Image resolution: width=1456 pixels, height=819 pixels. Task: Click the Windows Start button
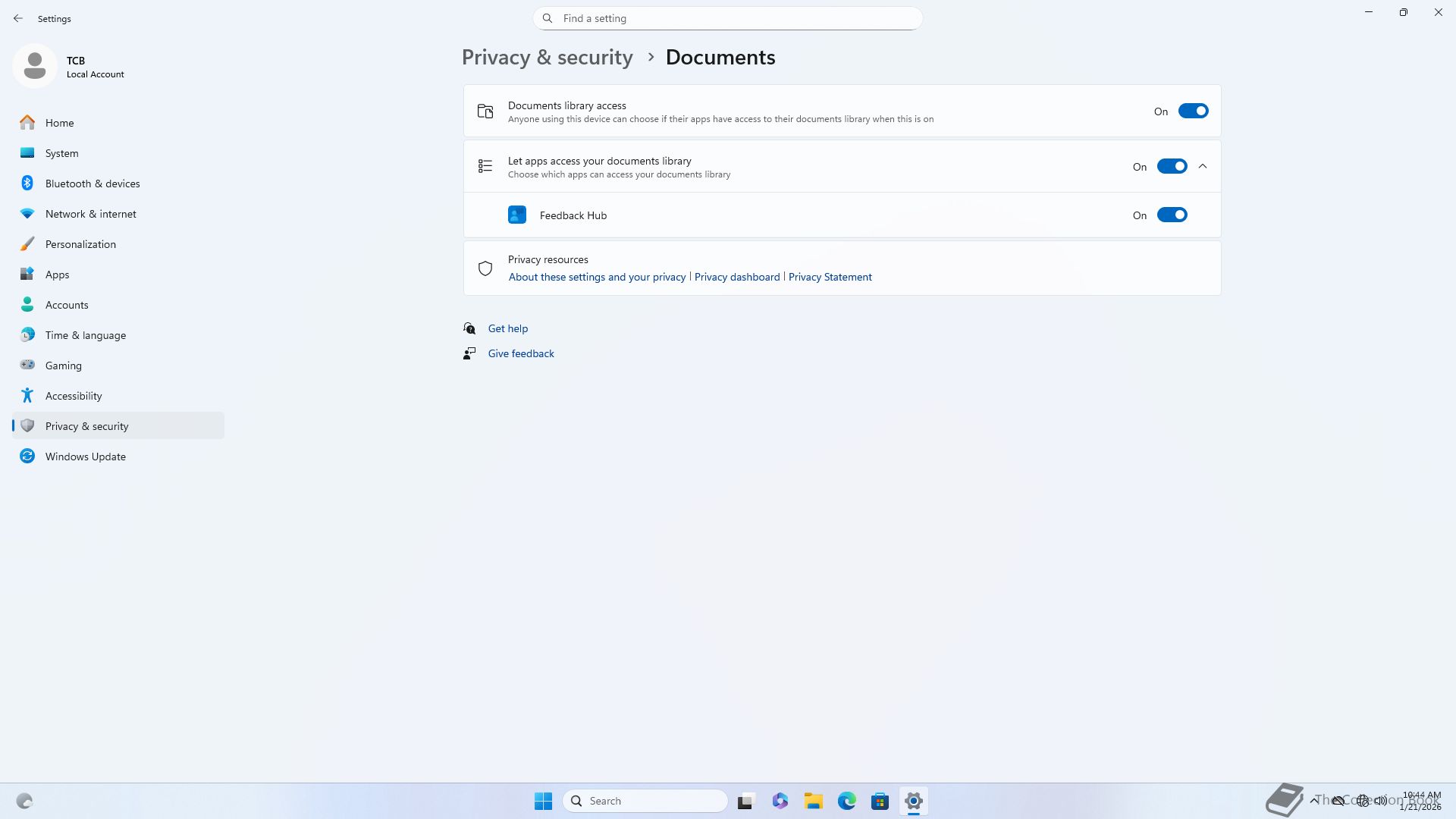click(543, 801)
